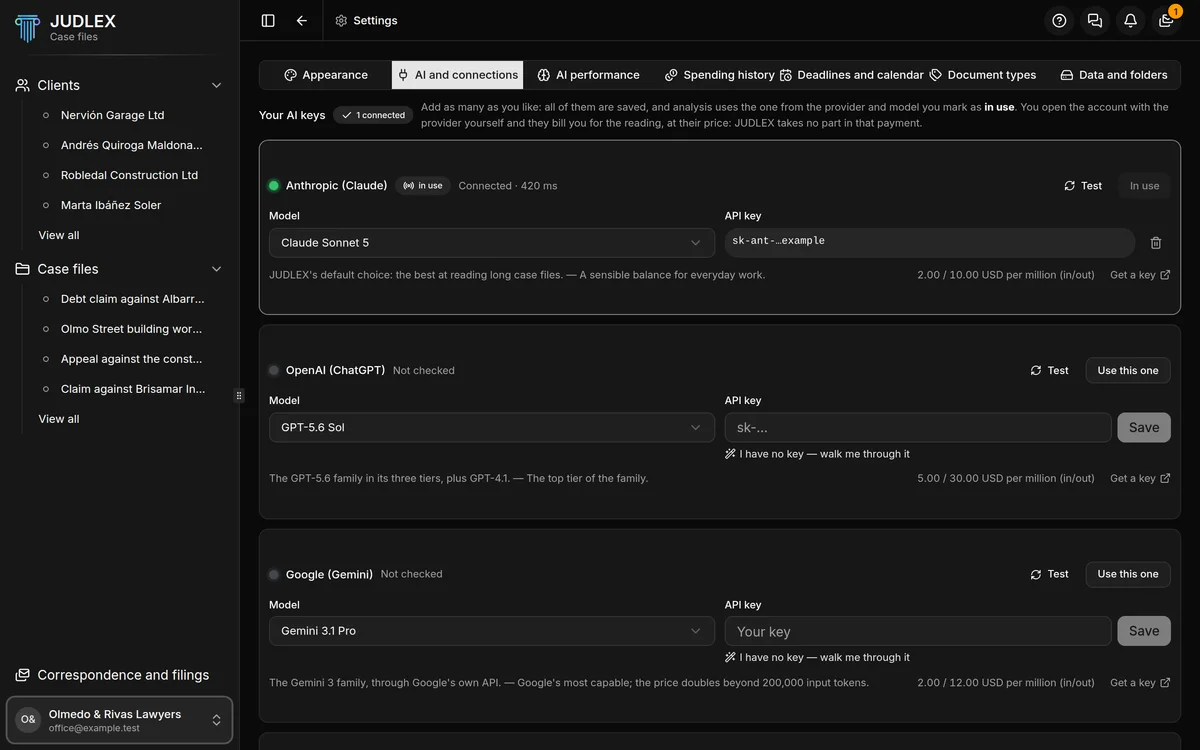Click the Google Gemini grey status dot
The height and width of the screenshot is (750, 1200).
point(274,574)
